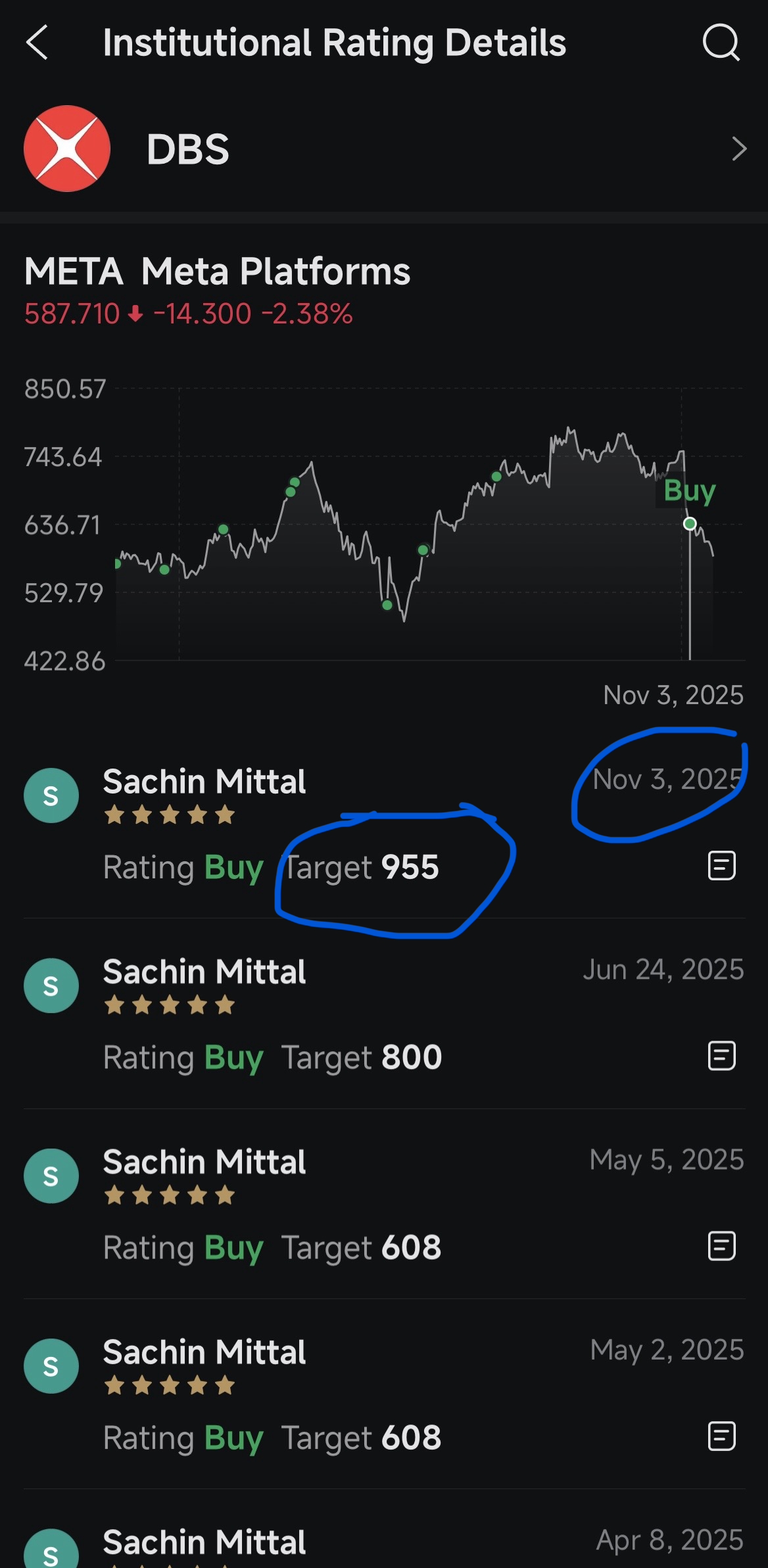Tap Sachin Mittal avatar on Nov 3 entry
Screen dimensions: 768x1568
(51, 796)
